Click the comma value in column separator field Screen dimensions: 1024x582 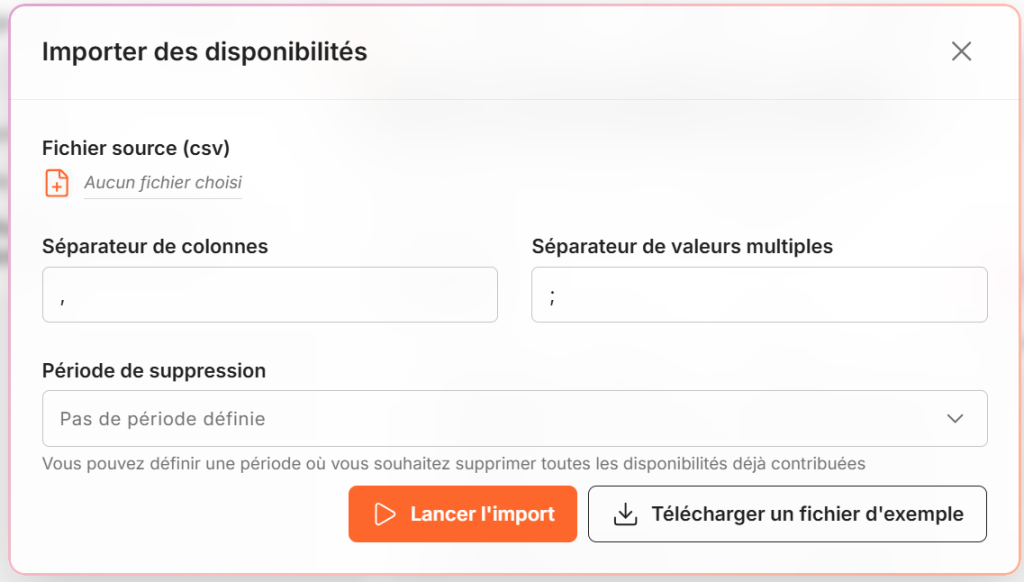[x=63, y=300]
